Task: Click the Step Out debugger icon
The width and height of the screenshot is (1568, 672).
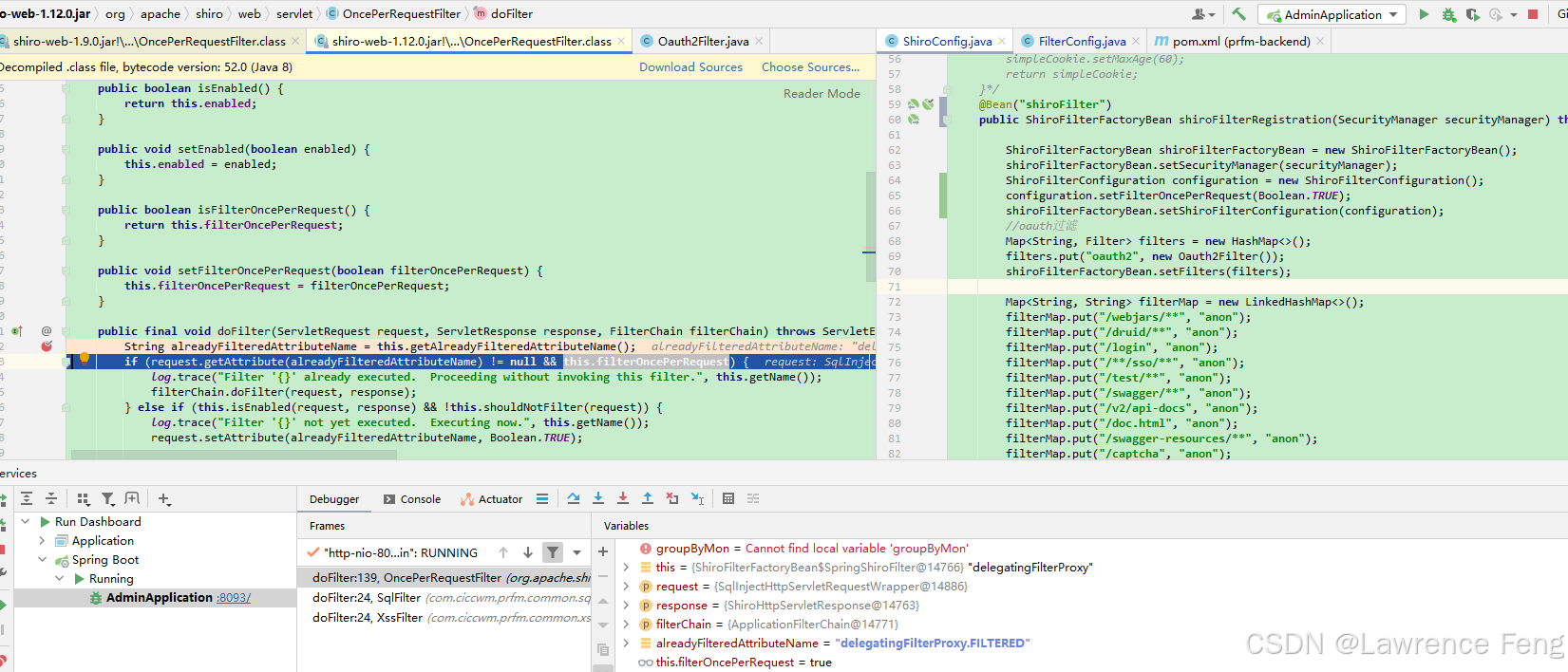Action: [x=648, y=498]
